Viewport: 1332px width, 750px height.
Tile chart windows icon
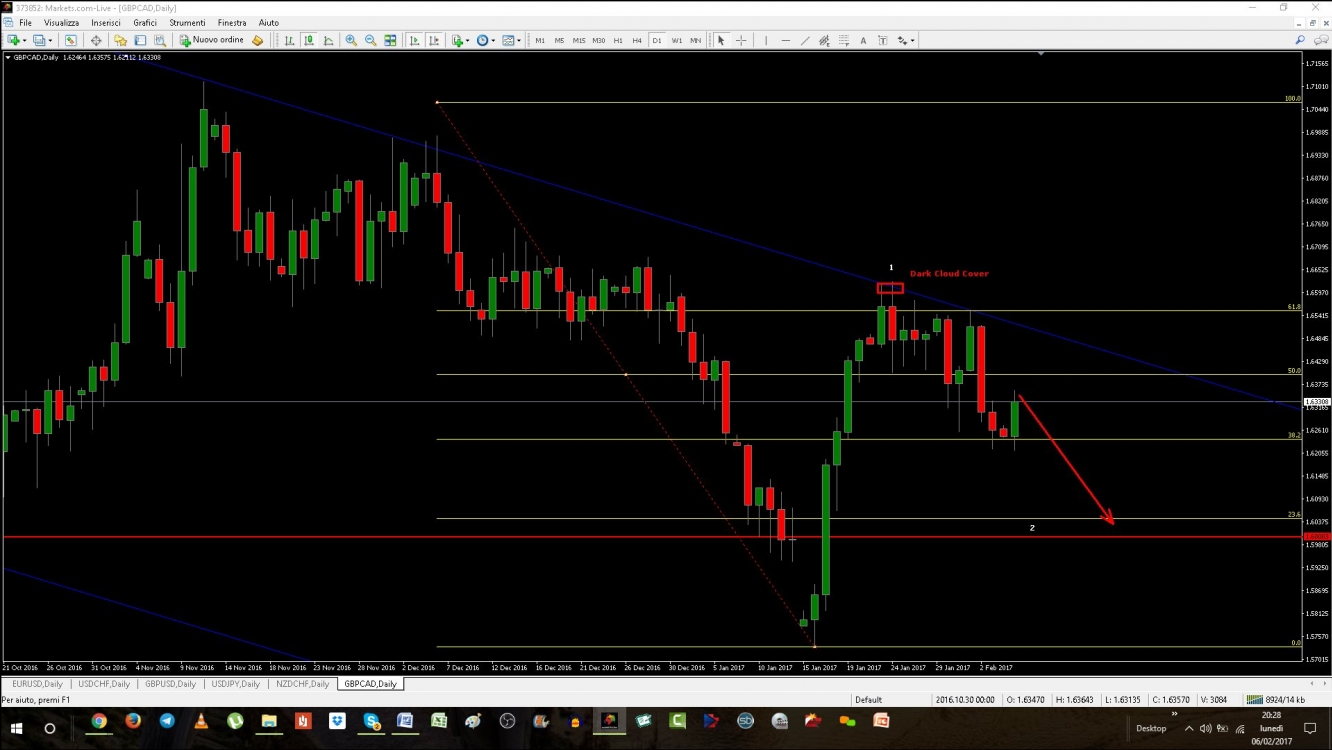click(390, 40)
